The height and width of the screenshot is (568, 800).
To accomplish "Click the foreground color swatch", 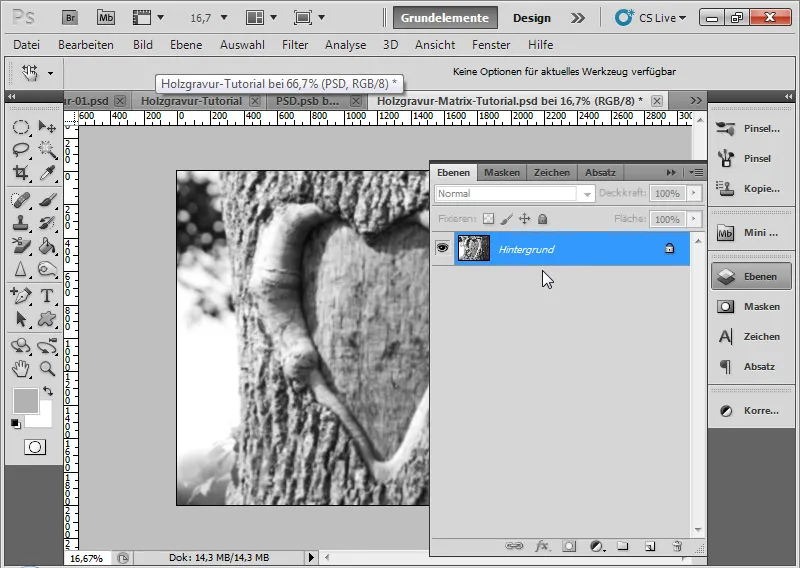I will (26, 401).
